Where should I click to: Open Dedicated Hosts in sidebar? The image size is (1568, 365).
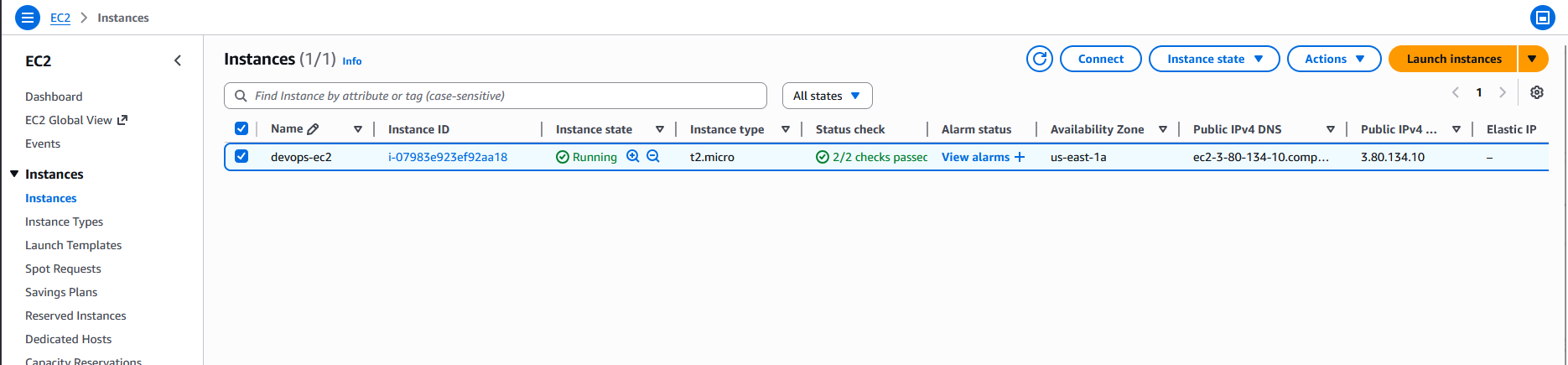pos(68,339)
